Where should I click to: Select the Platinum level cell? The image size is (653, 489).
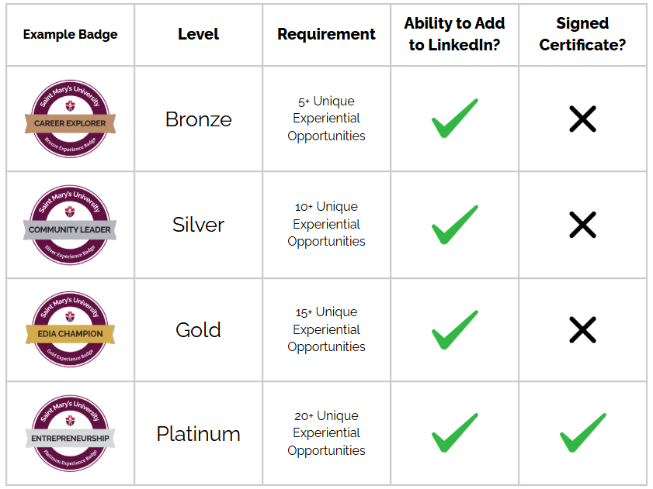point(198,434)
